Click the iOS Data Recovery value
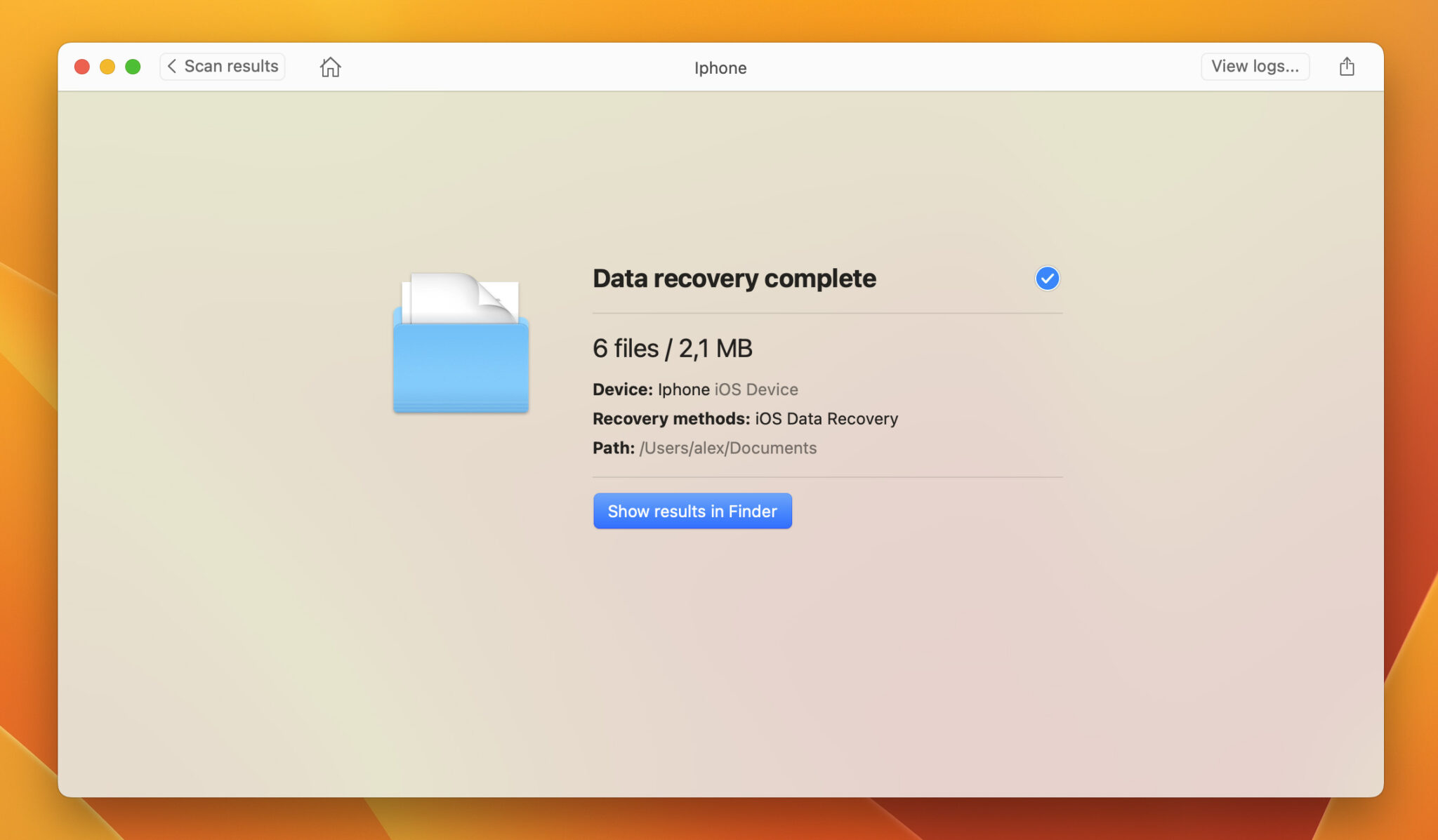Screen dimensions: 1438x840 (x=826, y=419)
